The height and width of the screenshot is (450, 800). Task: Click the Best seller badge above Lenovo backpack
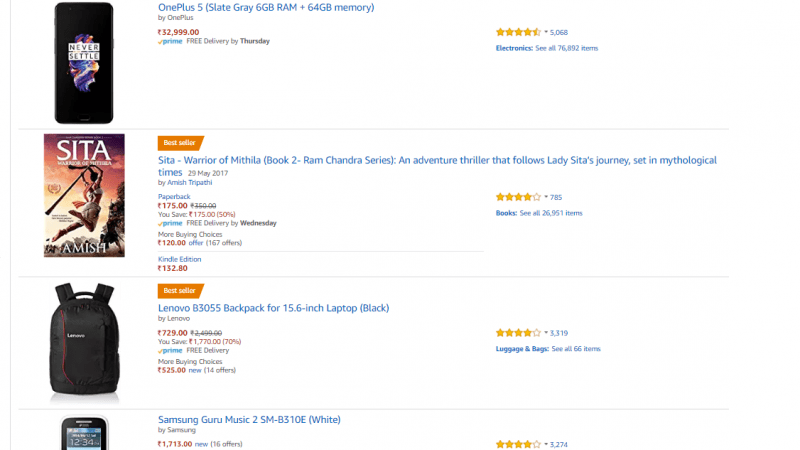point(181,291)
